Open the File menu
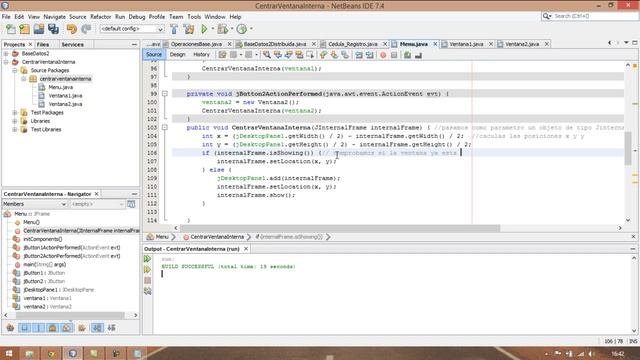640x360 pixels. pos(6,17)
